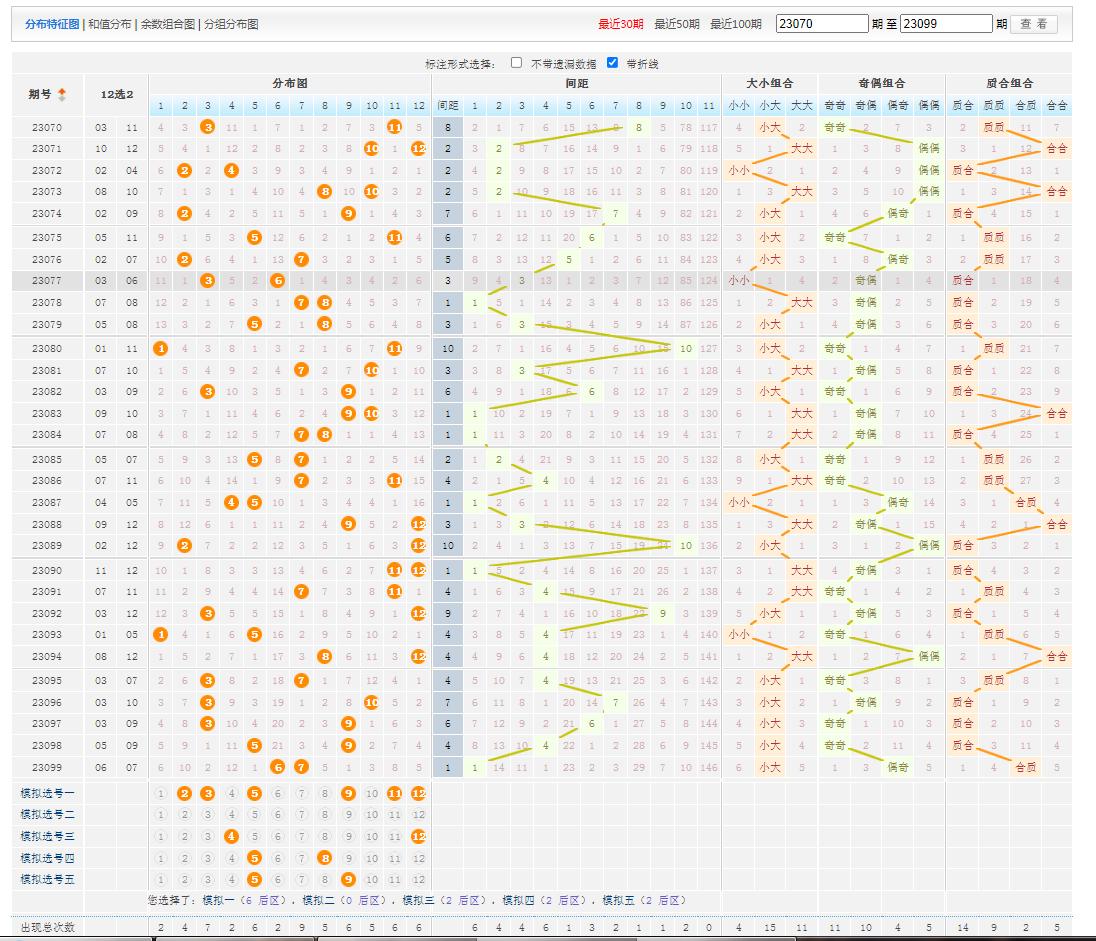Screen dimensions: 1096x941
Task: Click the 间距 section header
Action: pos(577,83)
